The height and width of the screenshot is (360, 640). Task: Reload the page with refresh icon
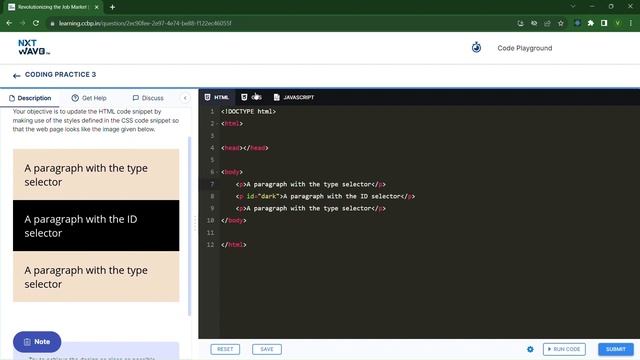[36, 23]
